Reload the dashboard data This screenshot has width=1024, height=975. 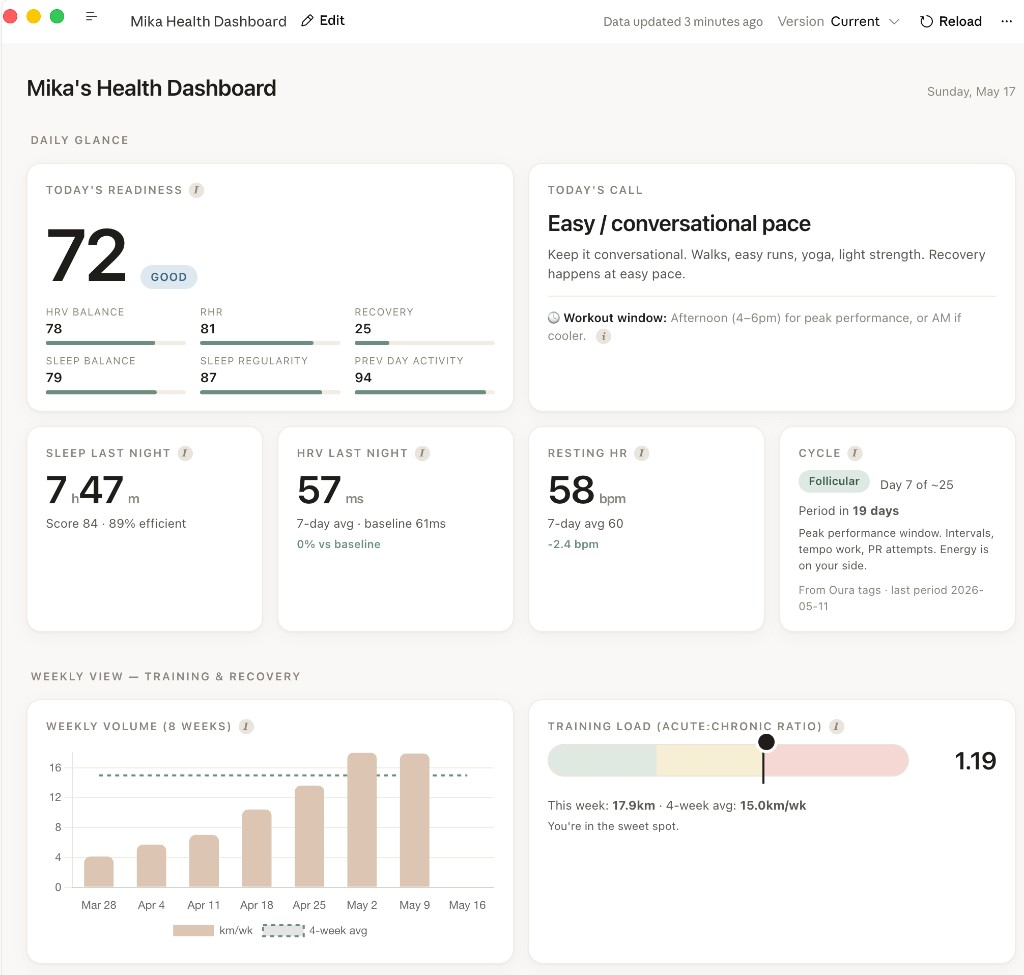pos(950,22)
